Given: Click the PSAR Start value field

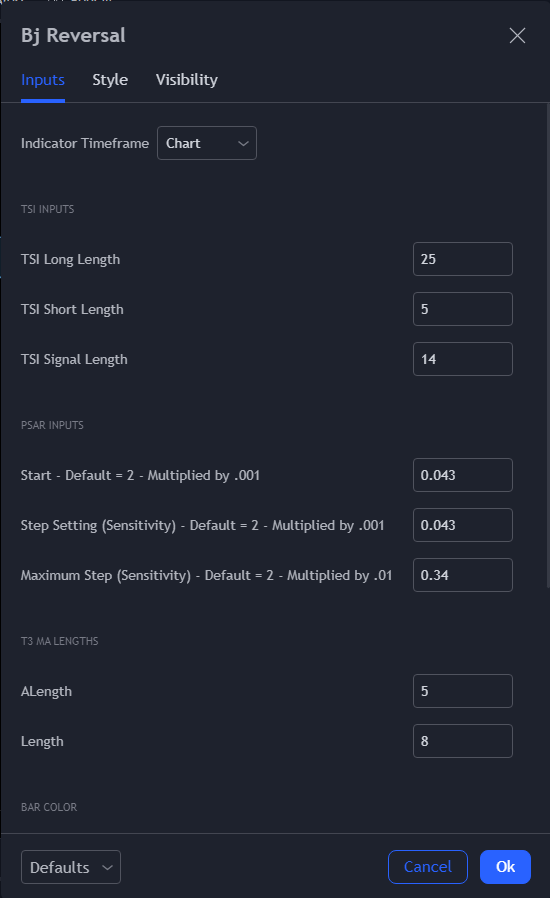Looking at the screenshot, I should 463,475.
